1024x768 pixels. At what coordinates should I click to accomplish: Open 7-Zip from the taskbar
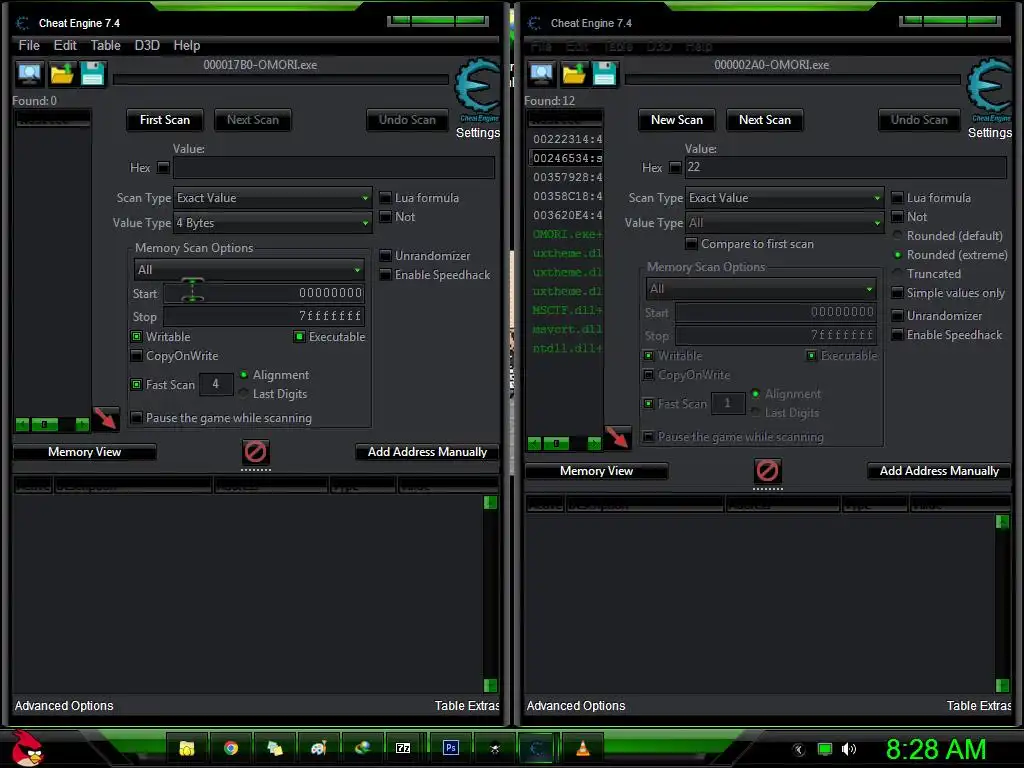[403, 748]
